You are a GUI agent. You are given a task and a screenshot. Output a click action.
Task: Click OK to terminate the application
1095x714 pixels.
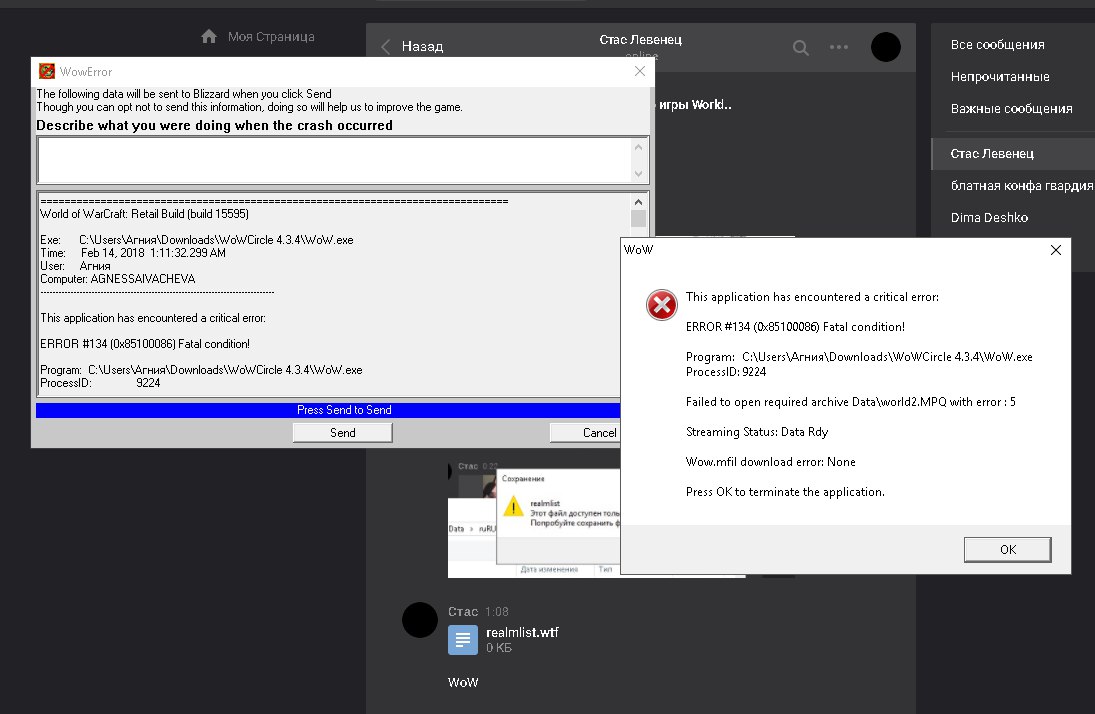1007,549
